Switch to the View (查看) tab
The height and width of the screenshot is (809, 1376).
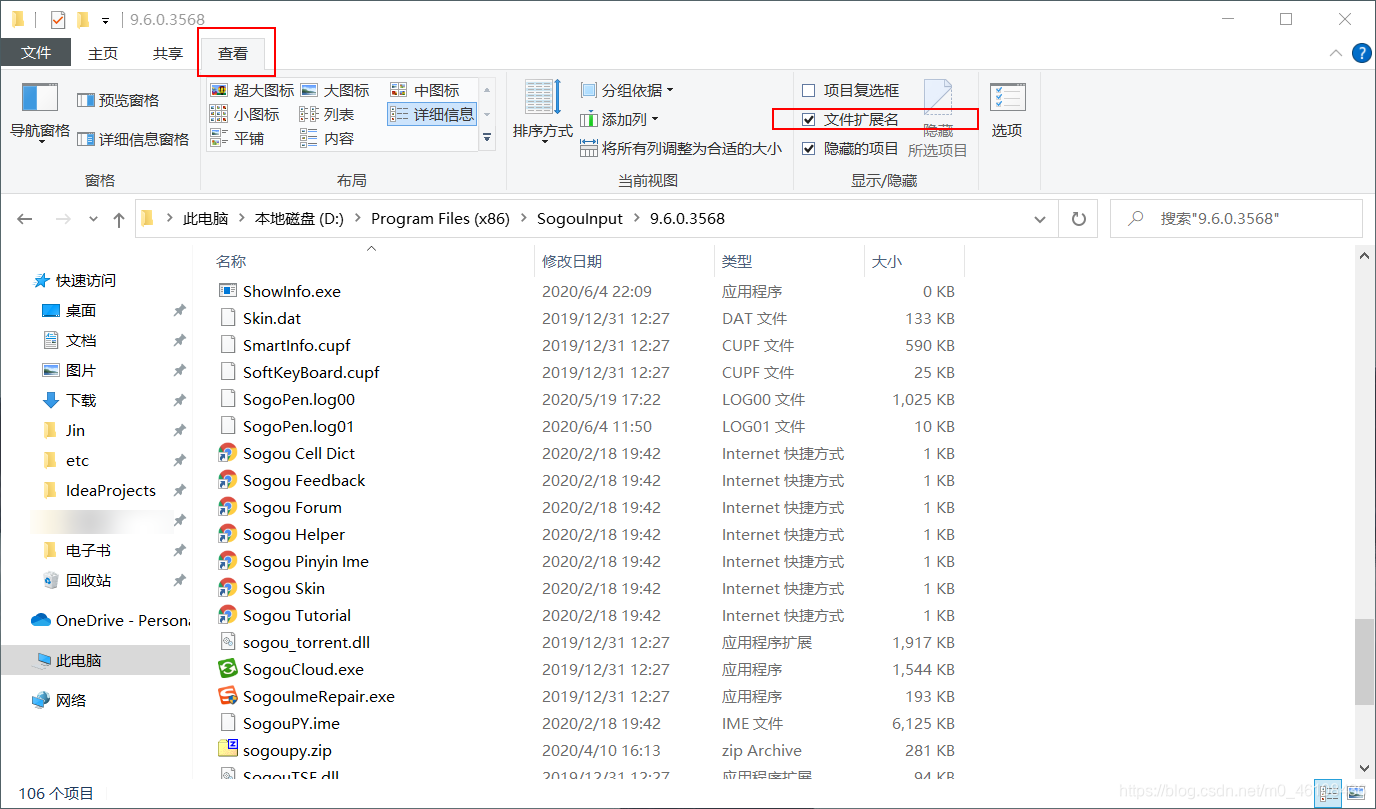click(233, 53)
